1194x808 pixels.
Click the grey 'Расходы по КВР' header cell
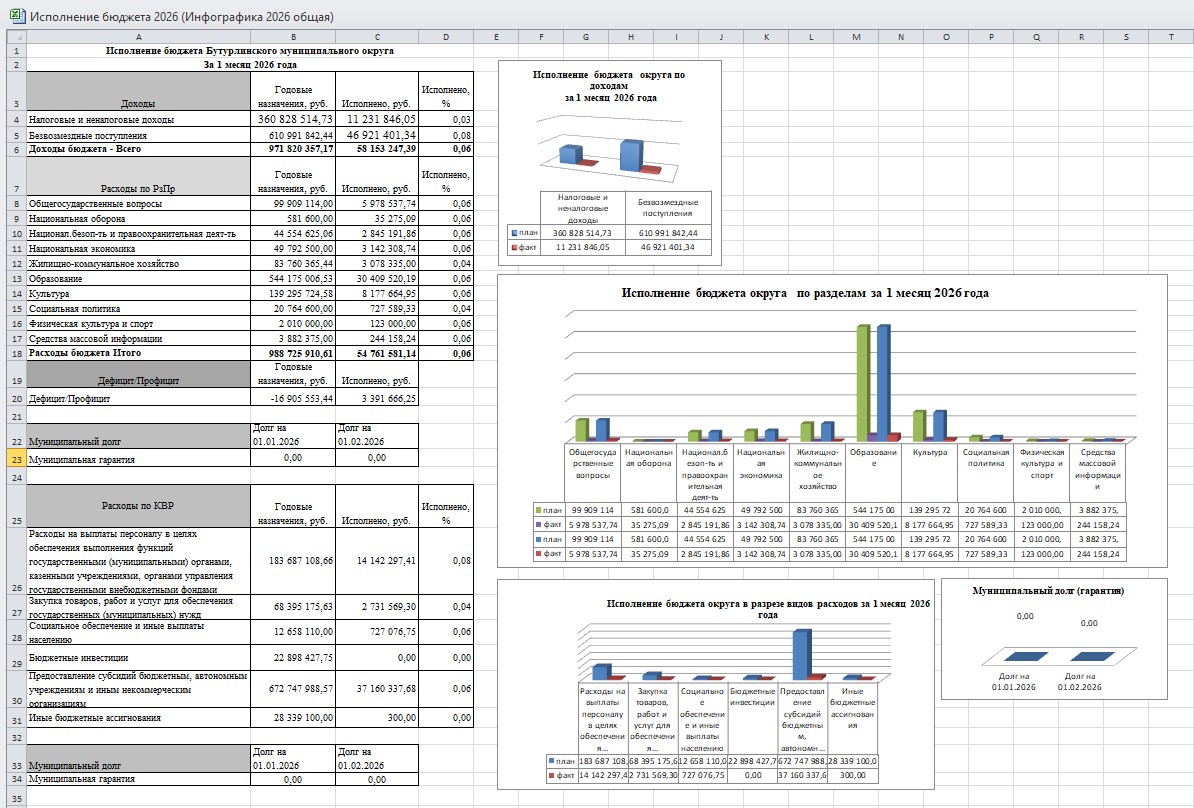pyautogui.click(x=138, y=506)
